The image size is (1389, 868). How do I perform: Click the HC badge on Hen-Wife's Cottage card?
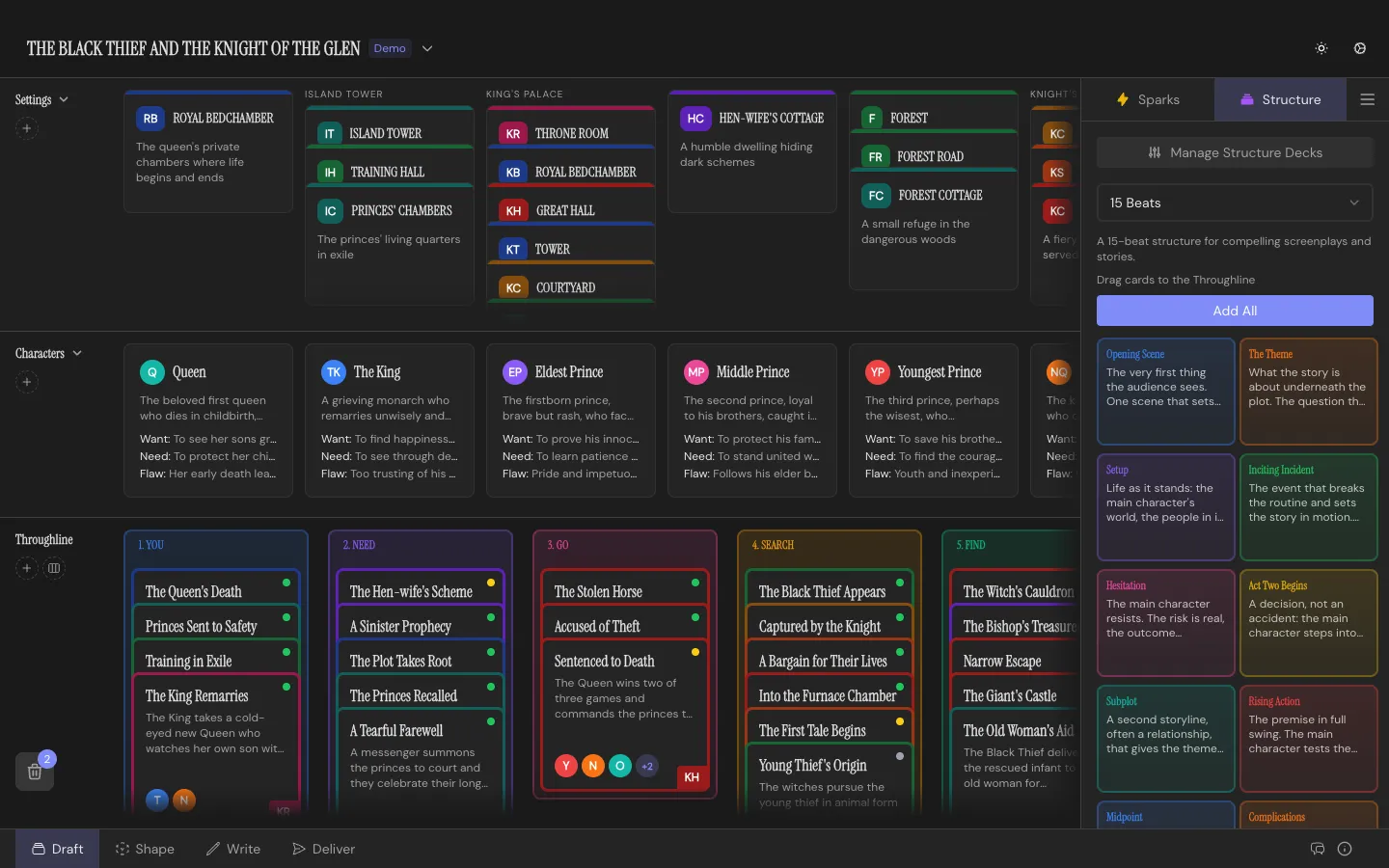pos(695,119)
